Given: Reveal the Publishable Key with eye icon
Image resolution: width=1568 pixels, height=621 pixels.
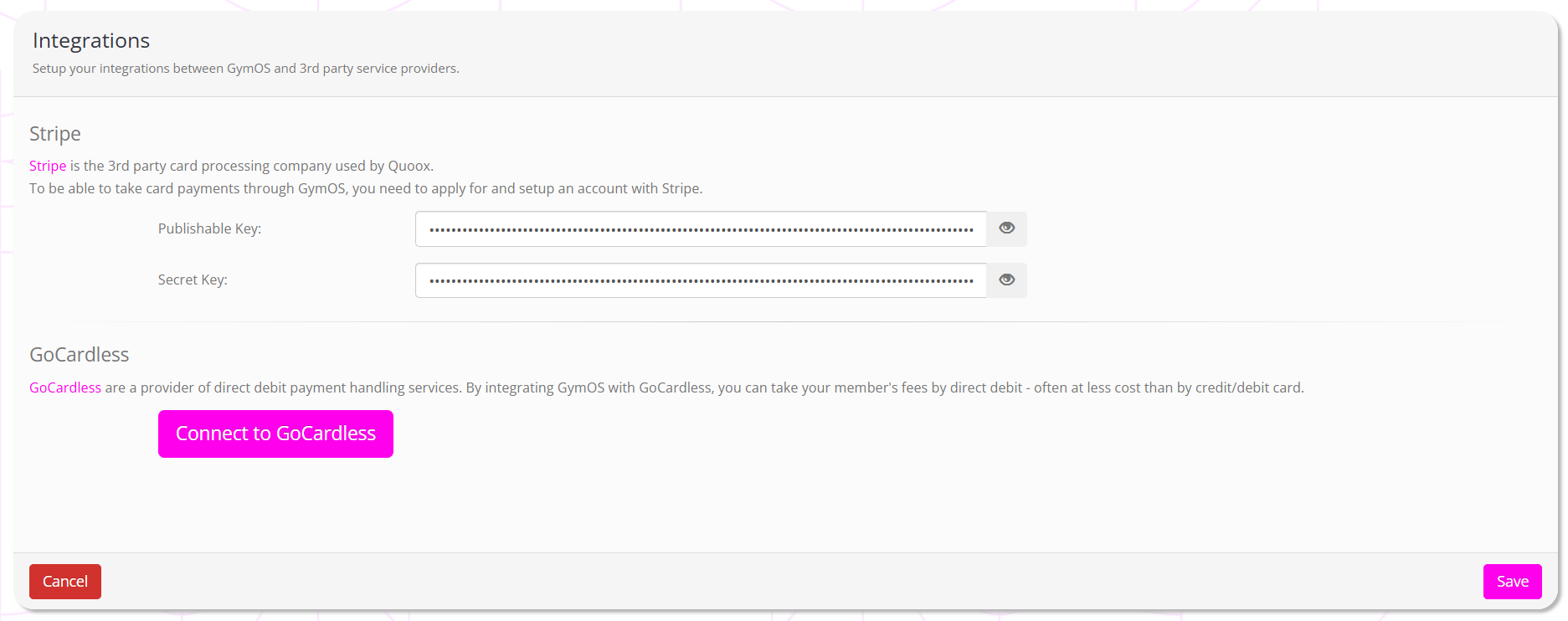Looking at the screenshot, I should pos(1006,228).
